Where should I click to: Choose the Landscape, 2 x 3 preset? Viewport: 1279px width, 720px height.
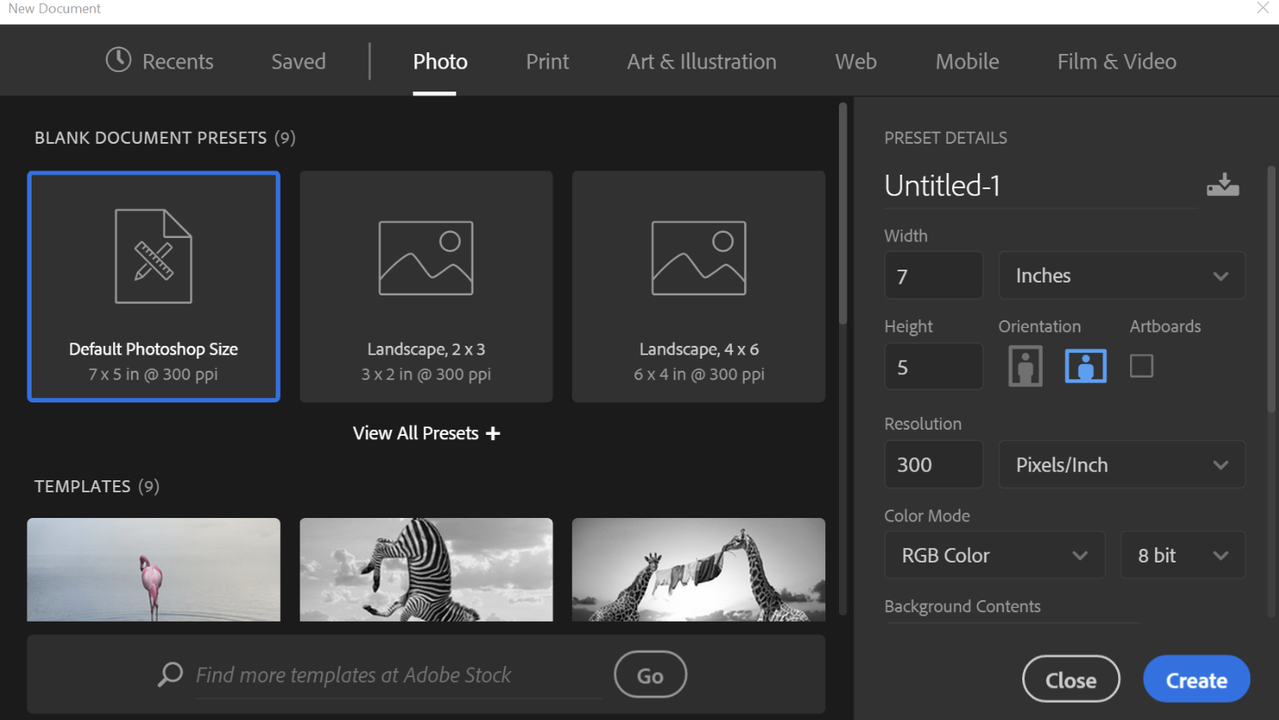(426, 286)
